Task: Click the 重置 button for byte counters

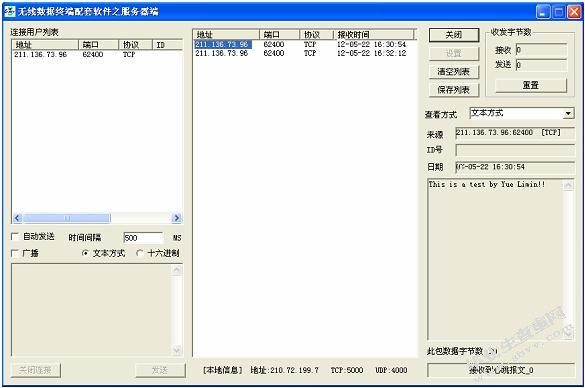Action: tap(531, 85)
